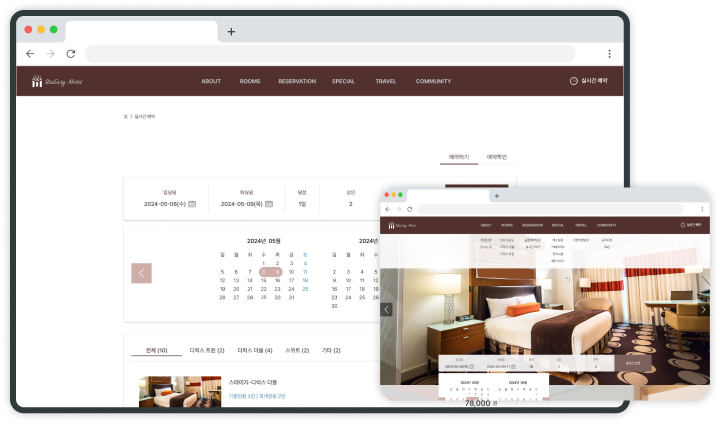Viewport: 720px width, 424px height.
Task: Open the ROOMS menu in the main header
Action: tap(250, 81)
